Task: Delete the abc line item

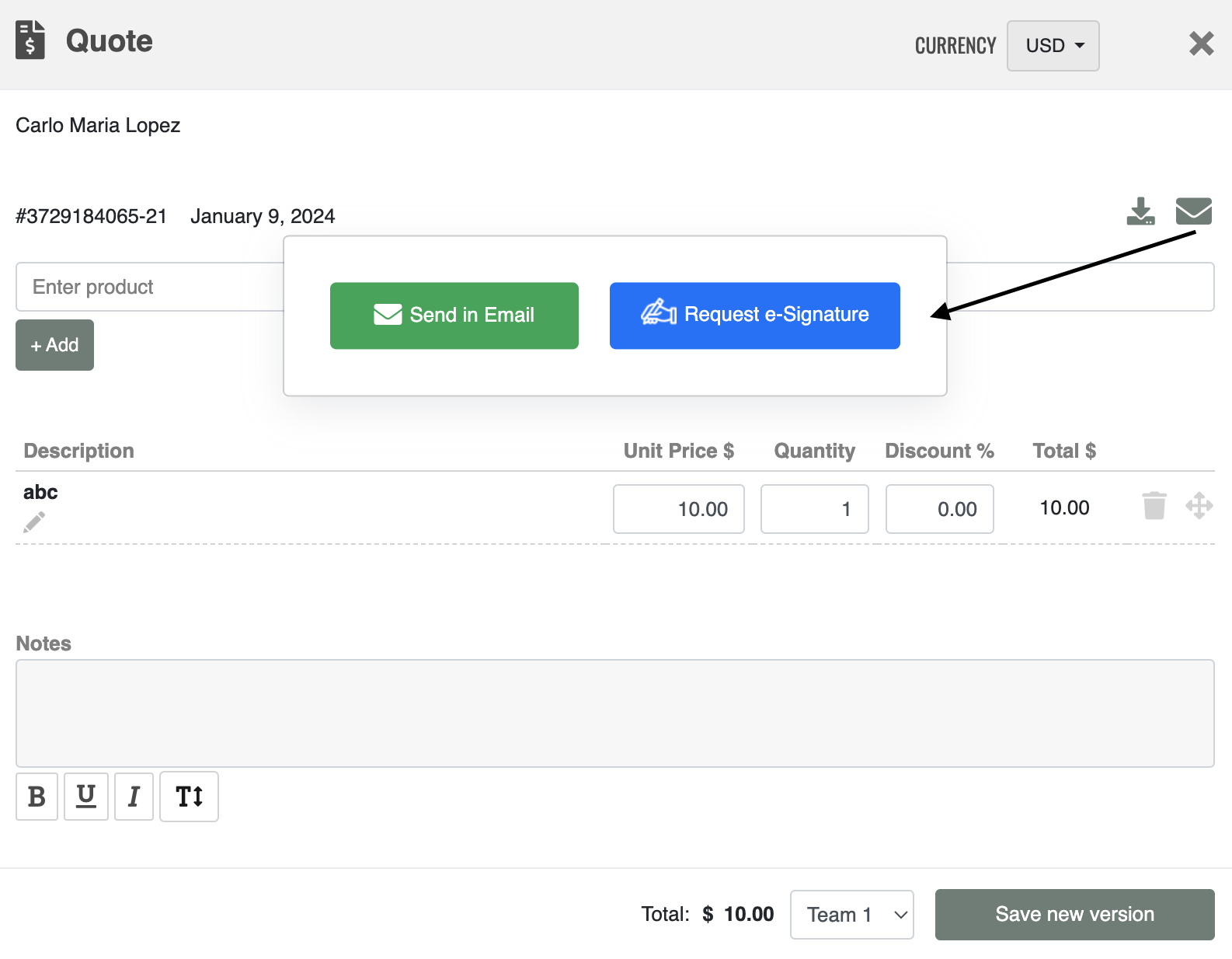Action: [x=1154, y=506]
